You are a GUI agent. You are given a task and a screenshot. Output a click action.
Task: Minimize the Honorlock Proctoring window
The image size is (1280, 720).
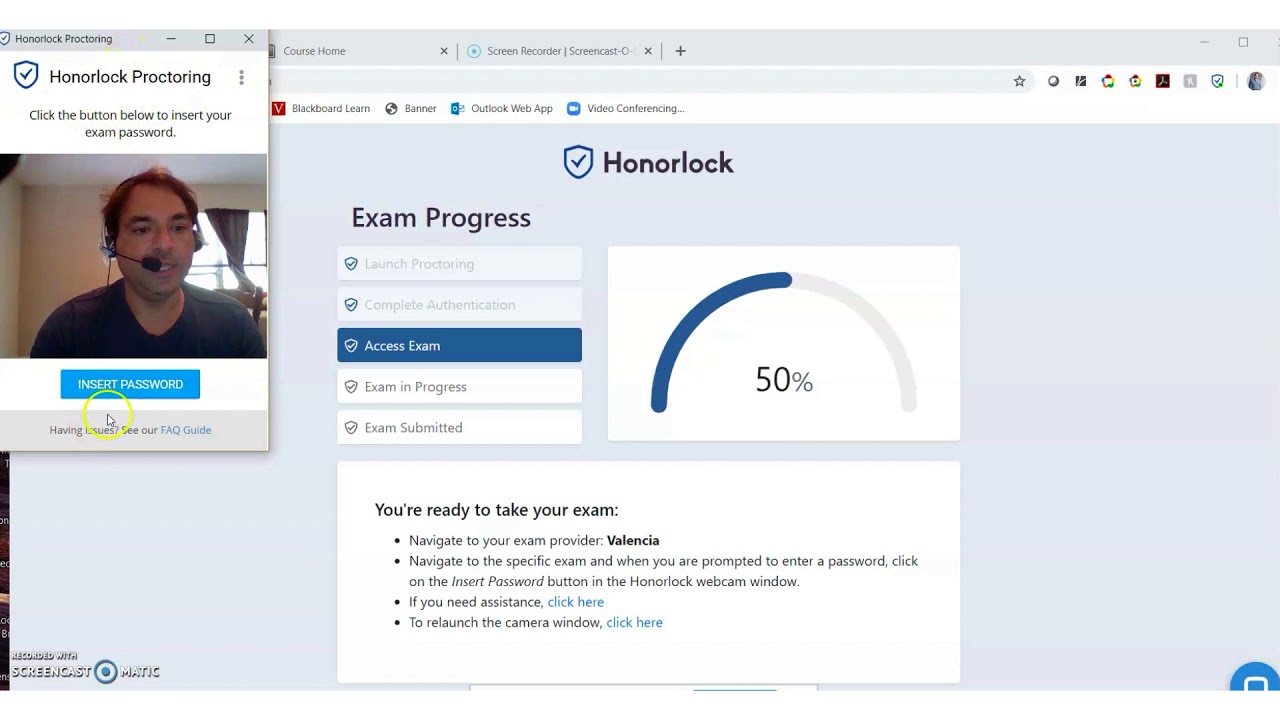pyautogui.click(x=171, y=39)
